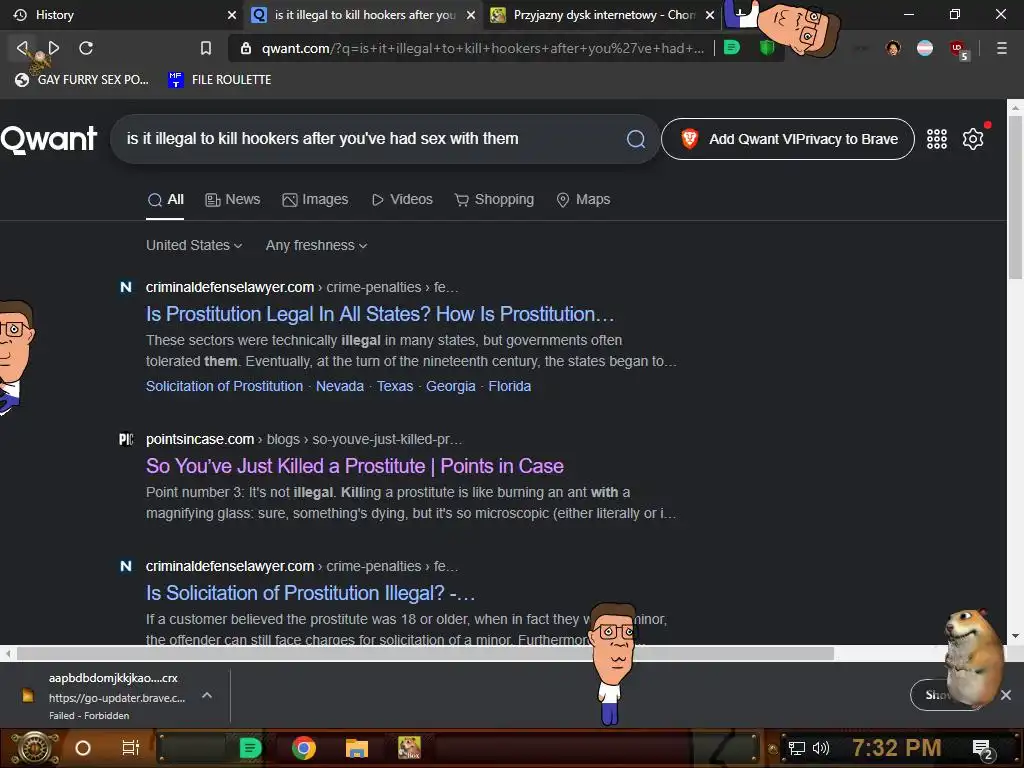This screenshot has width=1024, height=768.
Task: Open the Nevada sitelink
Action: (x=340, y=387)
